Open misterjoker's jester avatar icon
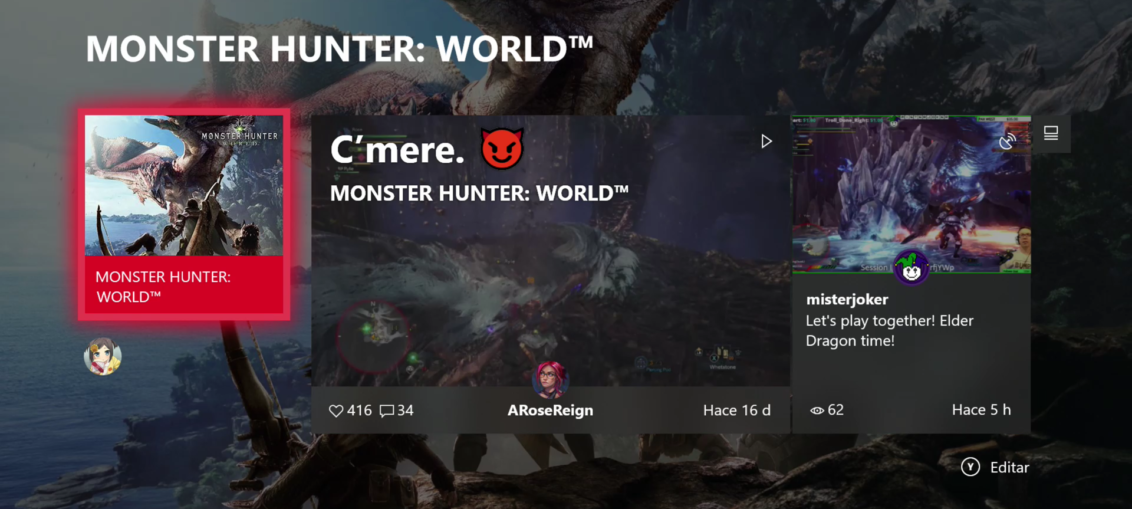Image resolution: width=1132 pixels, height=509 pixels. coord(911,268)
